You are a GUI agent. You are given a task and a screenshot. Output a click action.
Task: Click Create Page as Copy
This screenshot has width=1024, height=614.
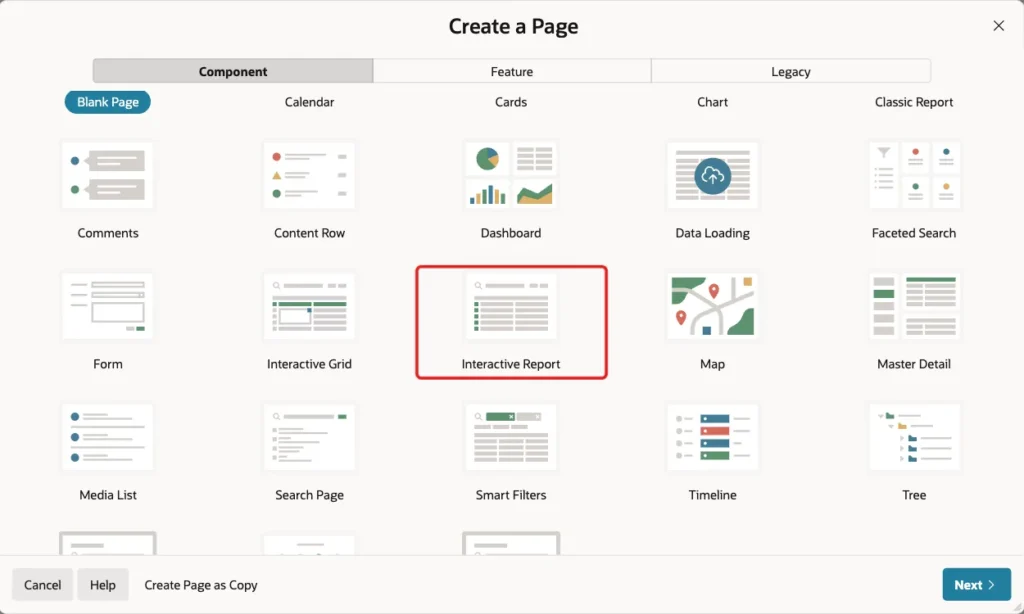(x=201, y=585)
